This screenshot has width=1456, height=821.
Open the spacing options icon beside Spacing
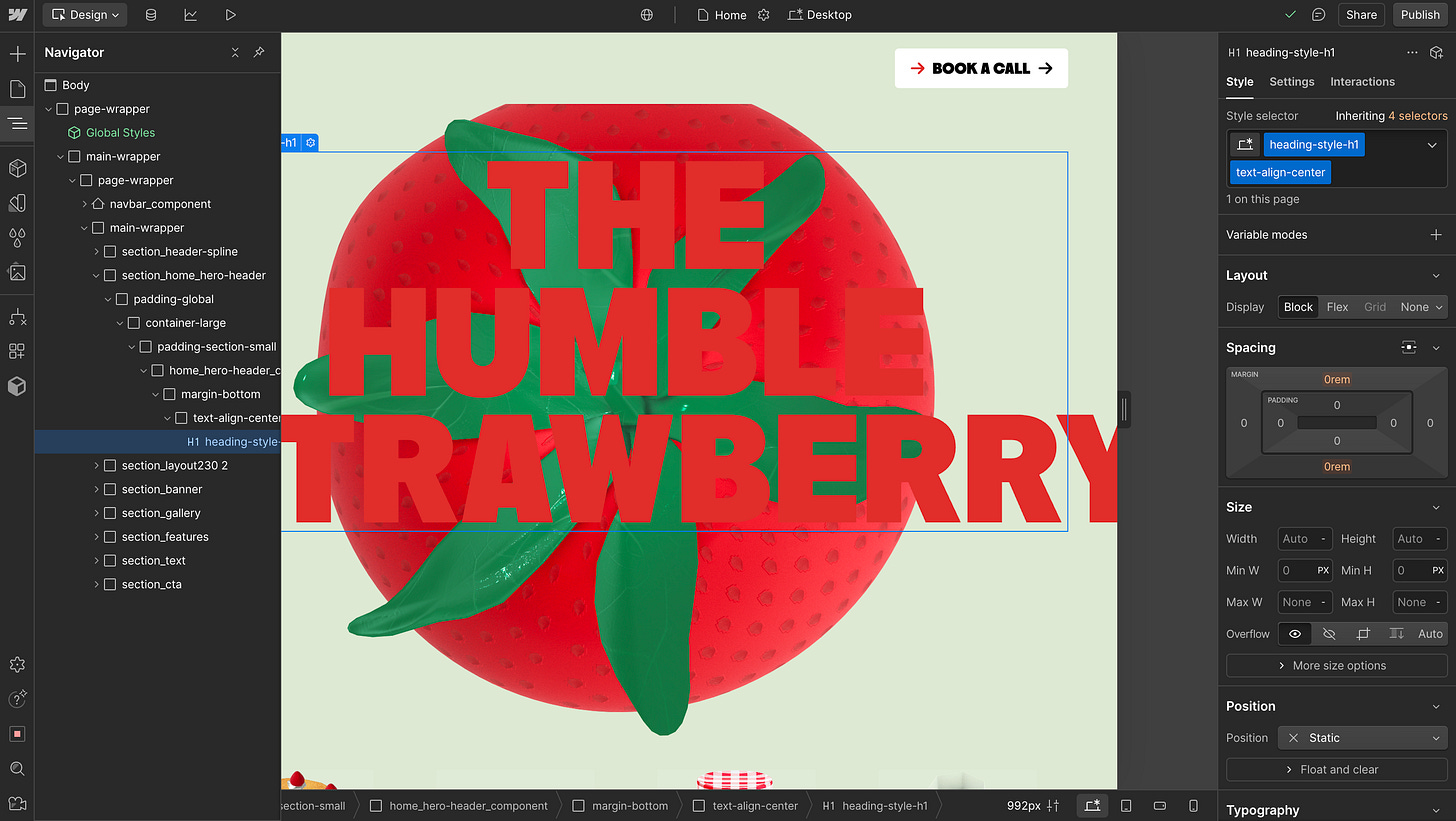pyautogui.click(x=1409, y=347)
